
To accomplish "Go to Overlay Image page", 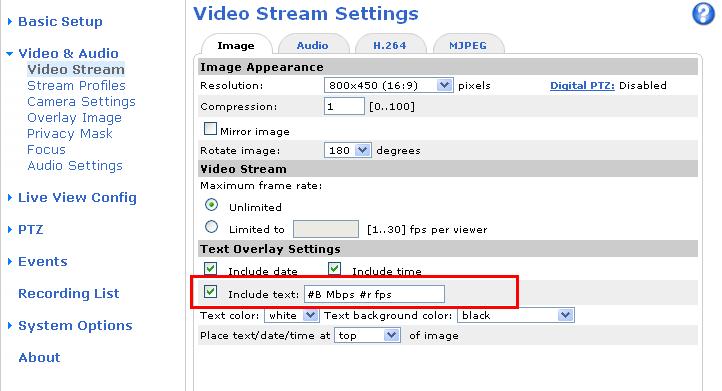I will pos(75,118).
